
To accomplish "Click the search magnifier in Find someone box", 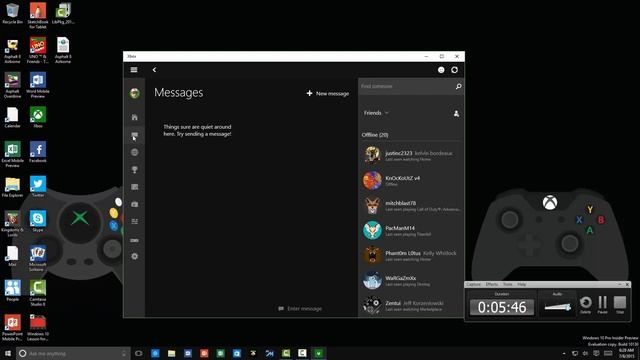I will (458, 87).
